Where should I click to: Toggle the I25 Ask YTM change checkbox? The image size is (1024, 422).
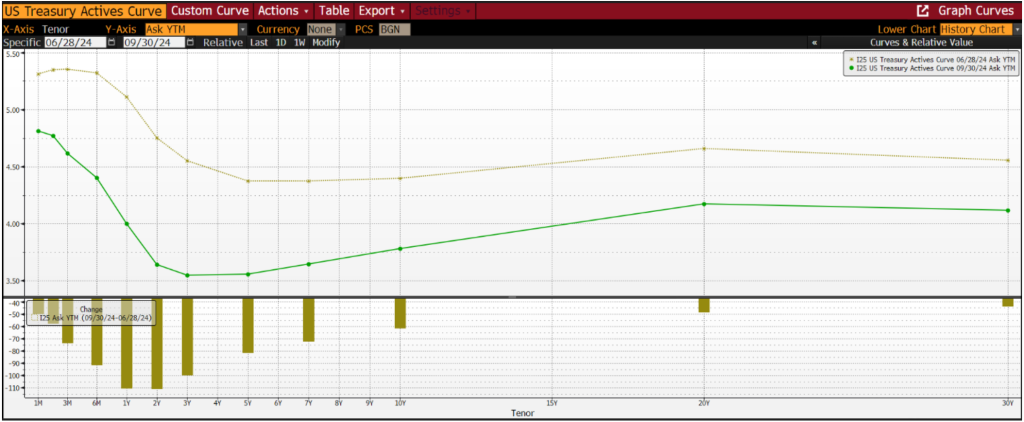click(x=34, y=317)
